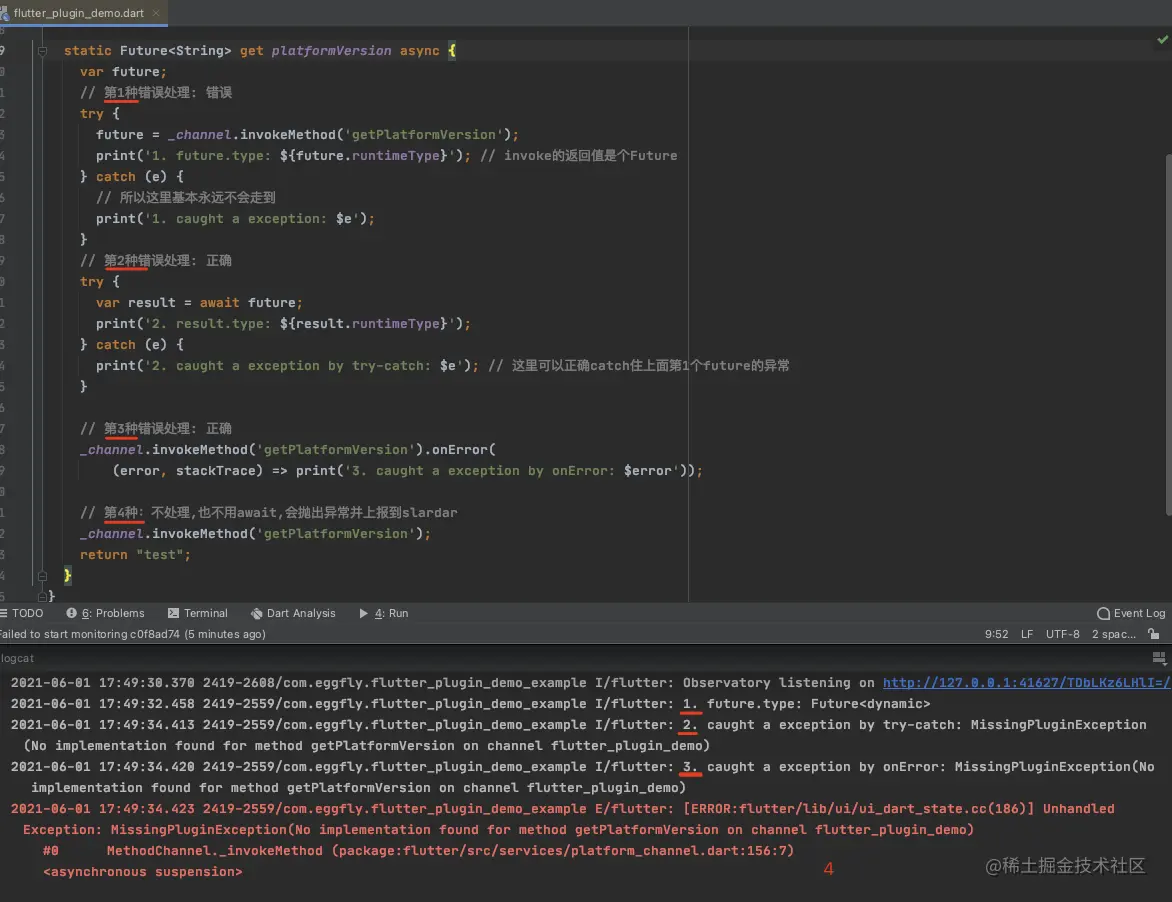Click the Problems warning icon
Viewport: 1172px width, 902px height.
72,613
